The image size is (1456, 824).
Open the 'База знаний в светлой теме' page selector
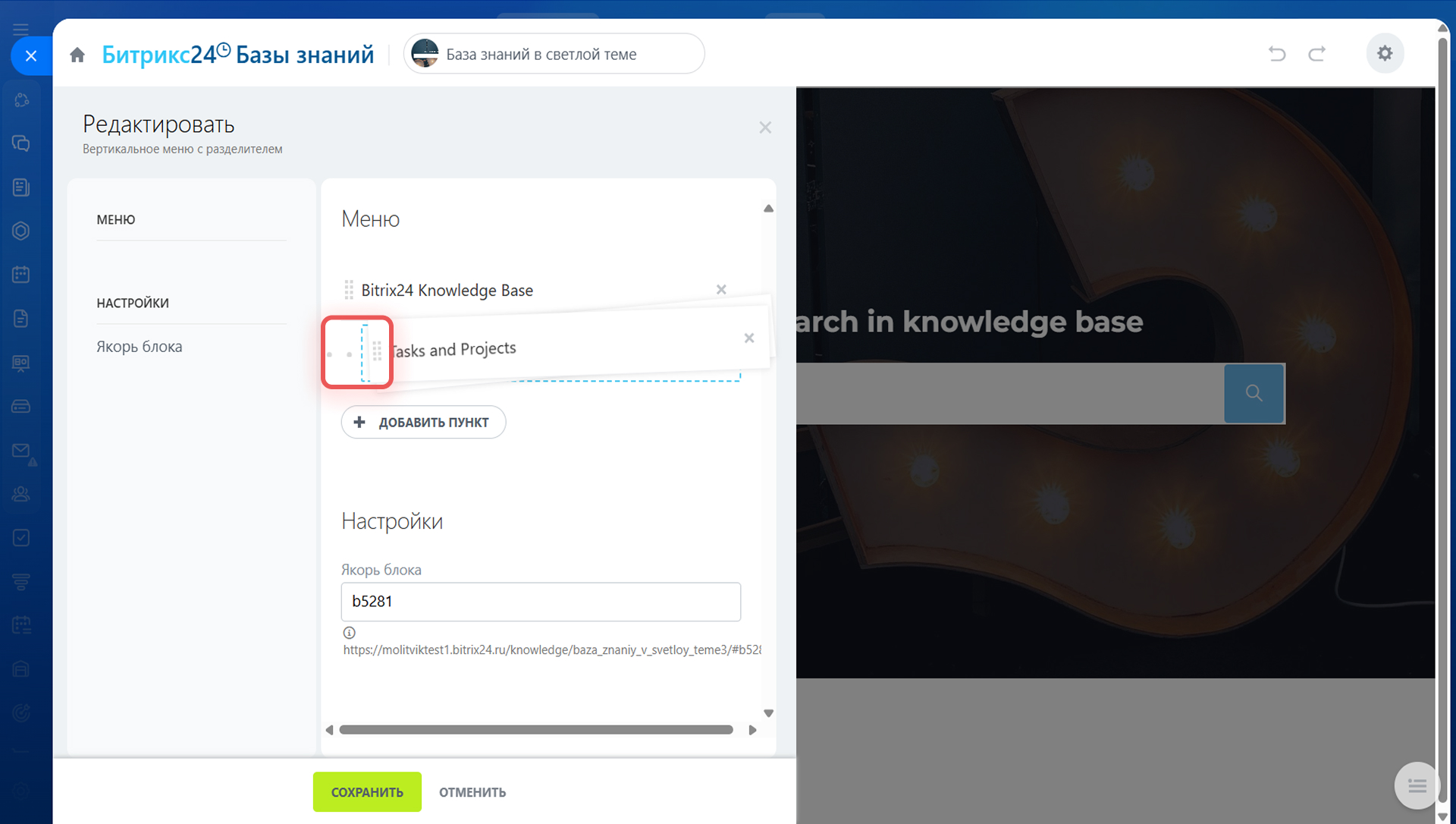tap(554, 54)
